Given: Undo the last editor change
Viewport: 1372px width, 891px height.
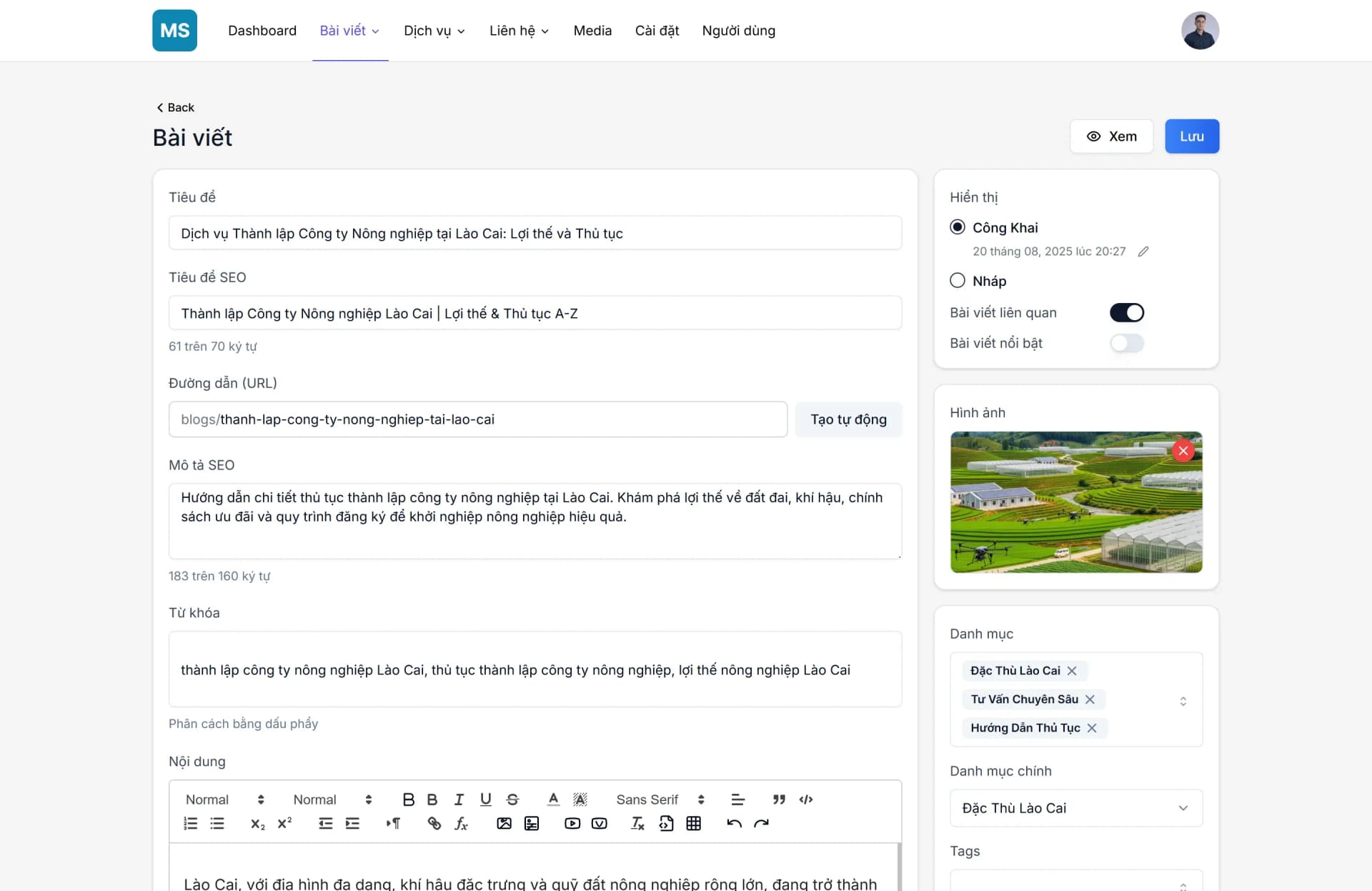Looking at the screenshot, I should (x=734, y=824).
